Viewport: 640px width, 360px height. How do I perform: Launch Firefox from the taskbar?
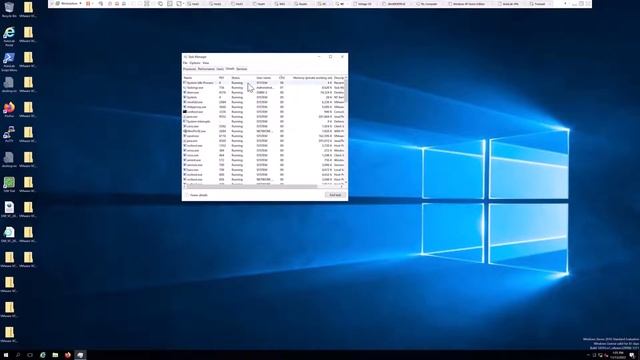pos(68,355)
